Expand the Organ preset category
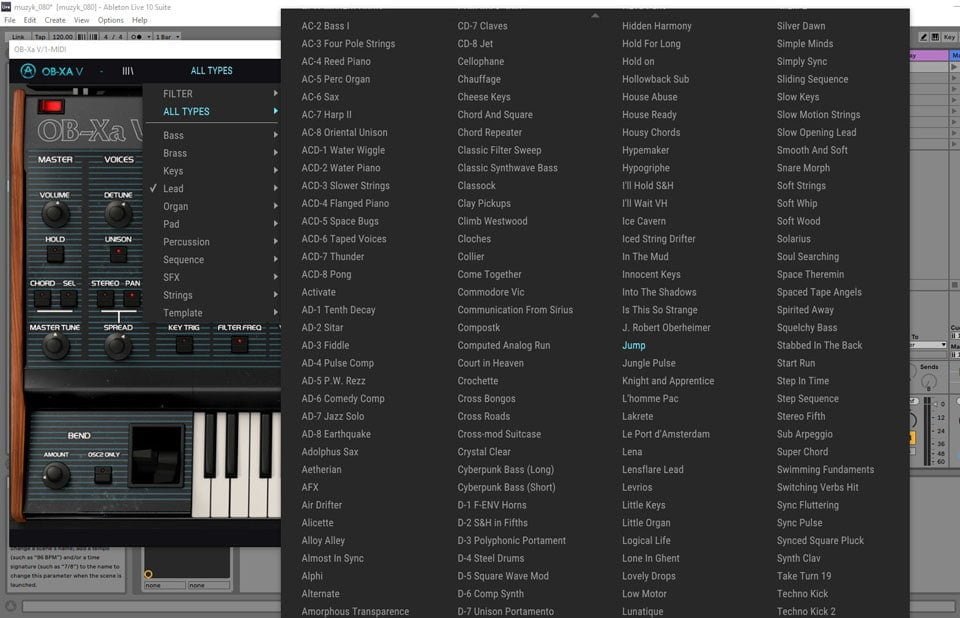Image resolution: width=960 pixels, height=618 pixels. click(x=212, y=206)
